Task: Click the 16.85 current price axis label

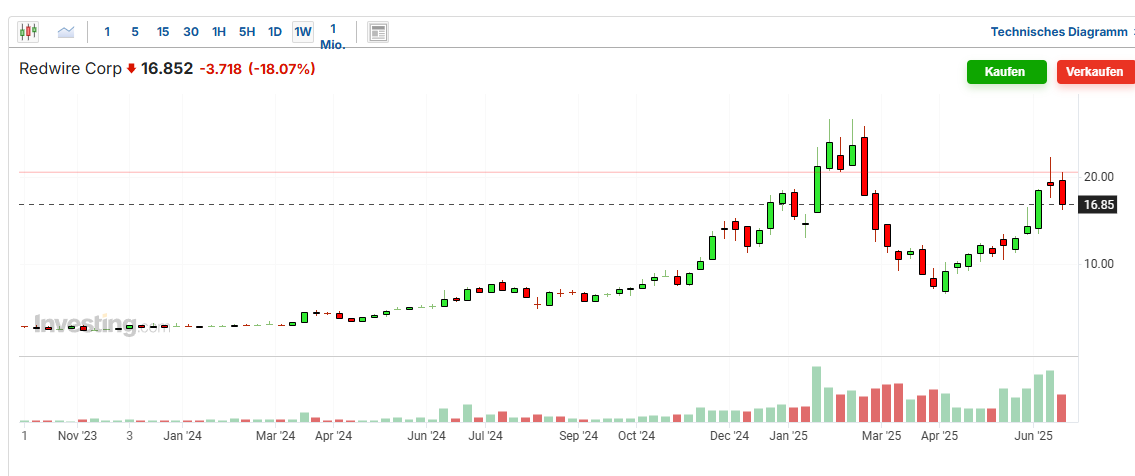Action: click(1100, 205)
